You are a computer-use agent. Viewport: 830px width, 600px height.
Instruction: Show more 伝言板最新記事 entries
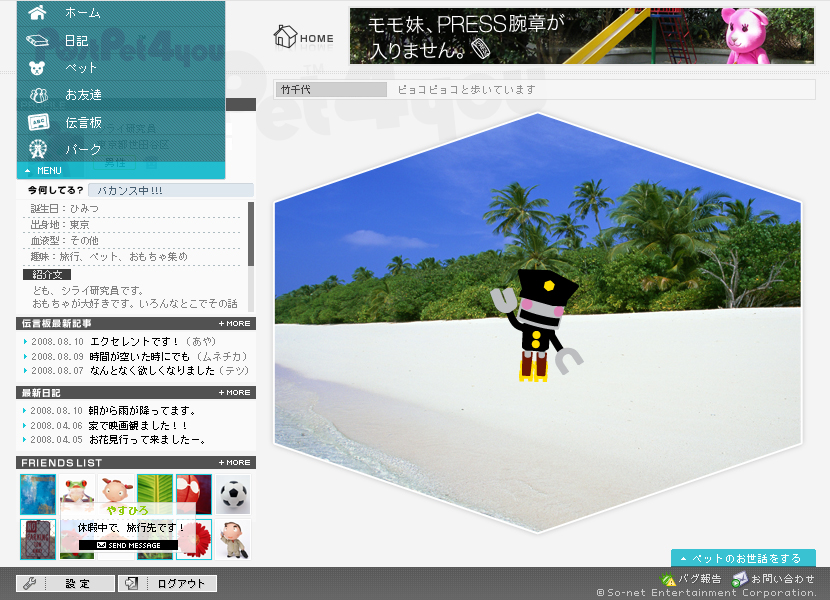pos(234,323)
